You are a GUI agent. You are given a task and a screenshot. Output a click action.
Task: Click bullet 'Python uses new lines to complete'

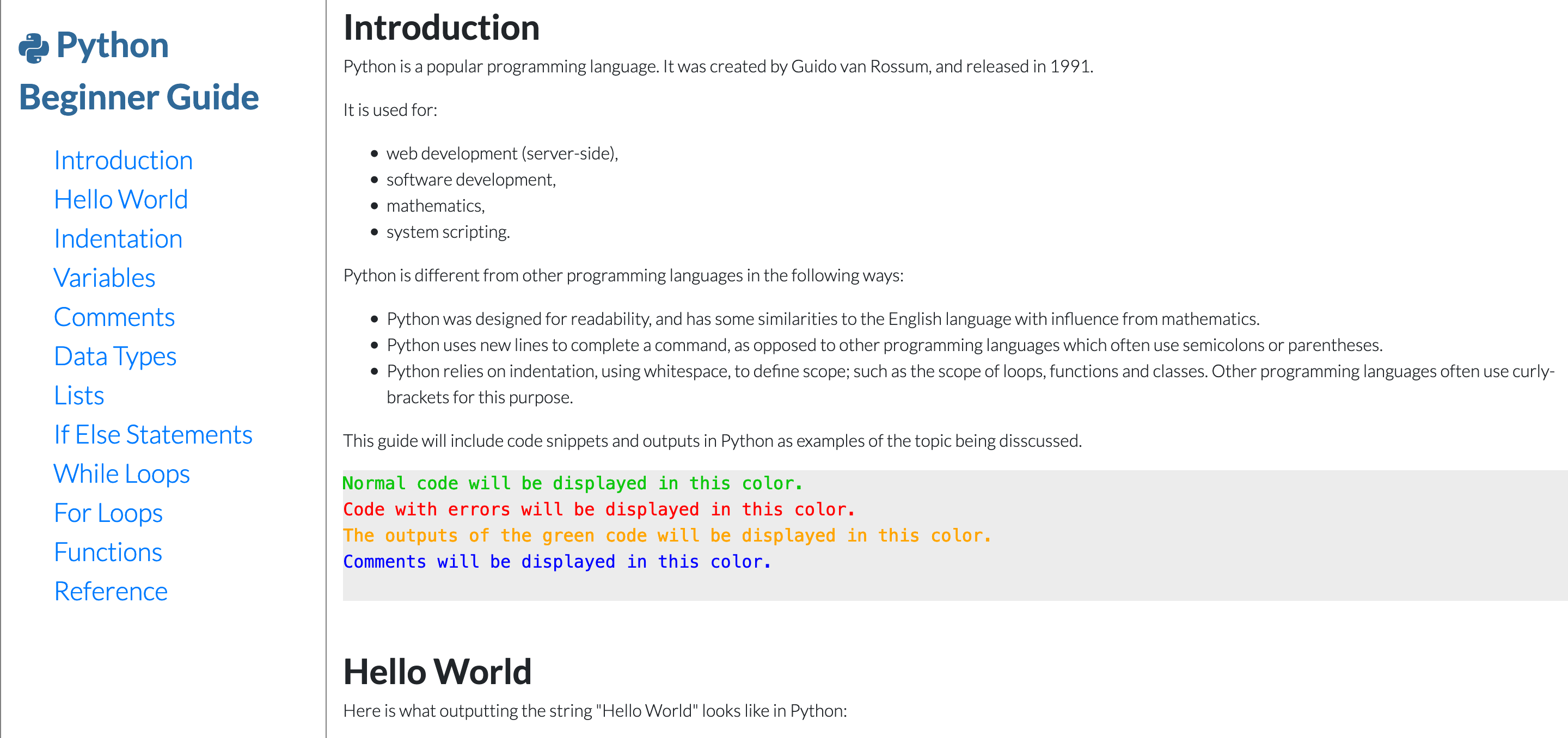click(884, 346)
